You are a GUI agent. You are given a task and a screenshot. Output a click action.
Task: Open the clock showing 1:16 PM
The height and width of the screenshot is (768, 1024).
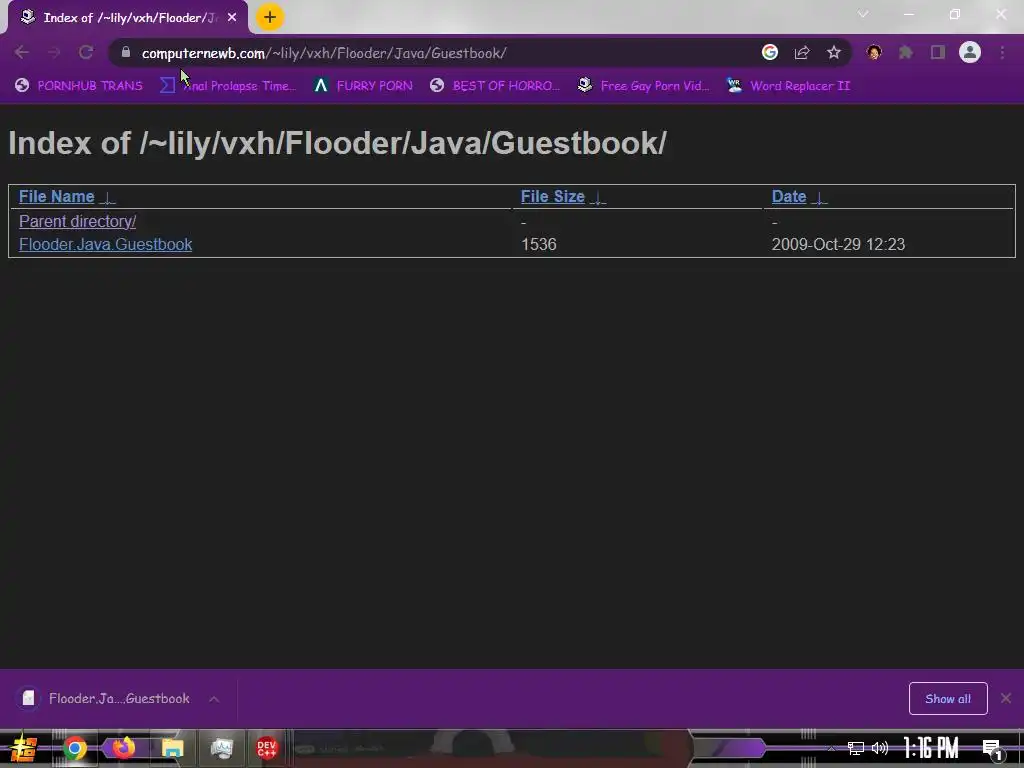[931, 748]
